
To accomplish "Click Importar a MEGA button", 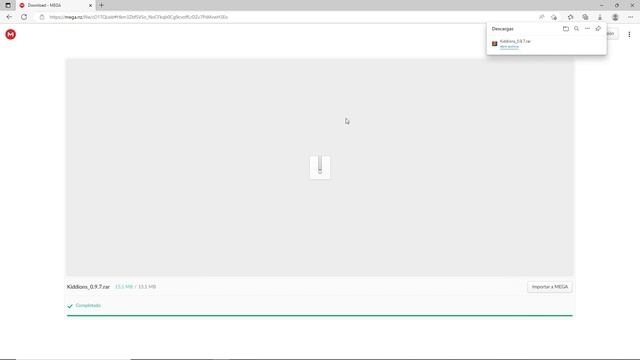I will coord(549,287).
